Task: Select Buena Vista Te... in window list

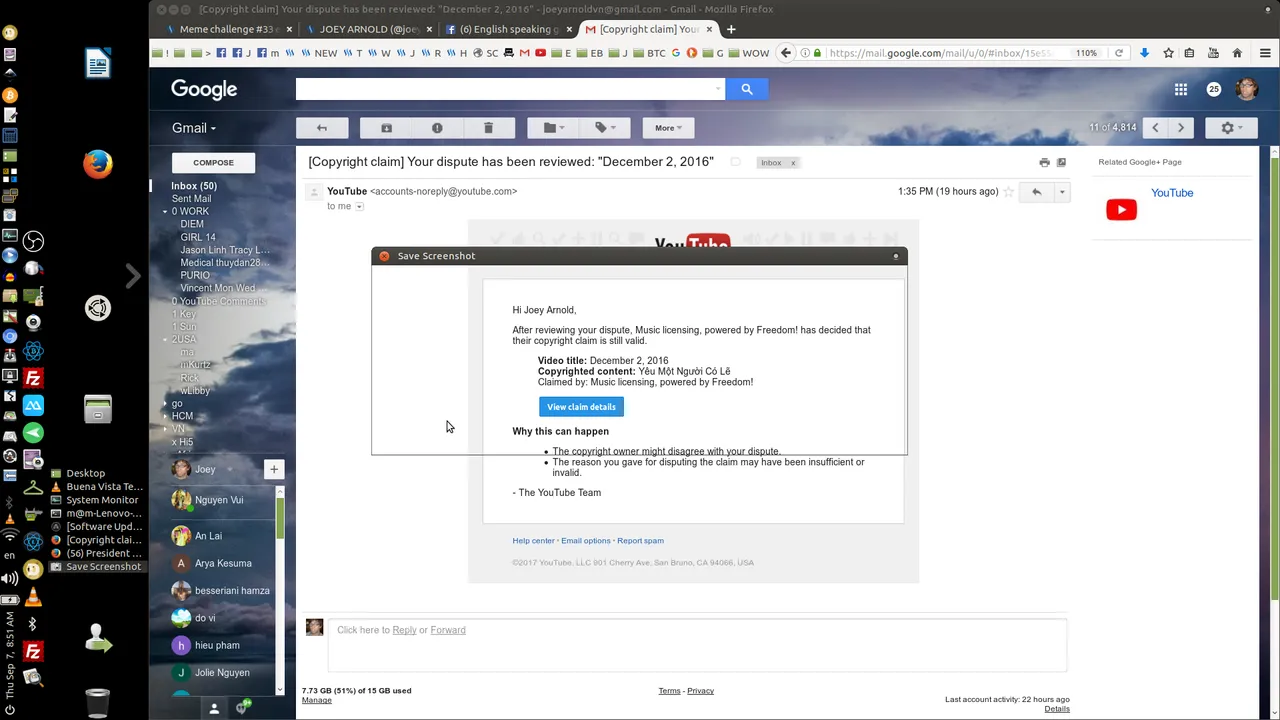Action: point(104,487)
